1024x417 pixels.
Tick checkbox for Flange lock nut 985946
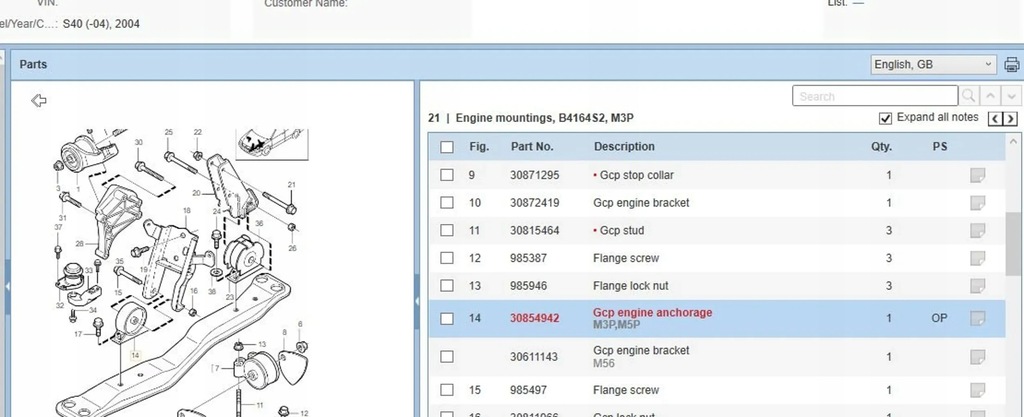tap(447, 286)
